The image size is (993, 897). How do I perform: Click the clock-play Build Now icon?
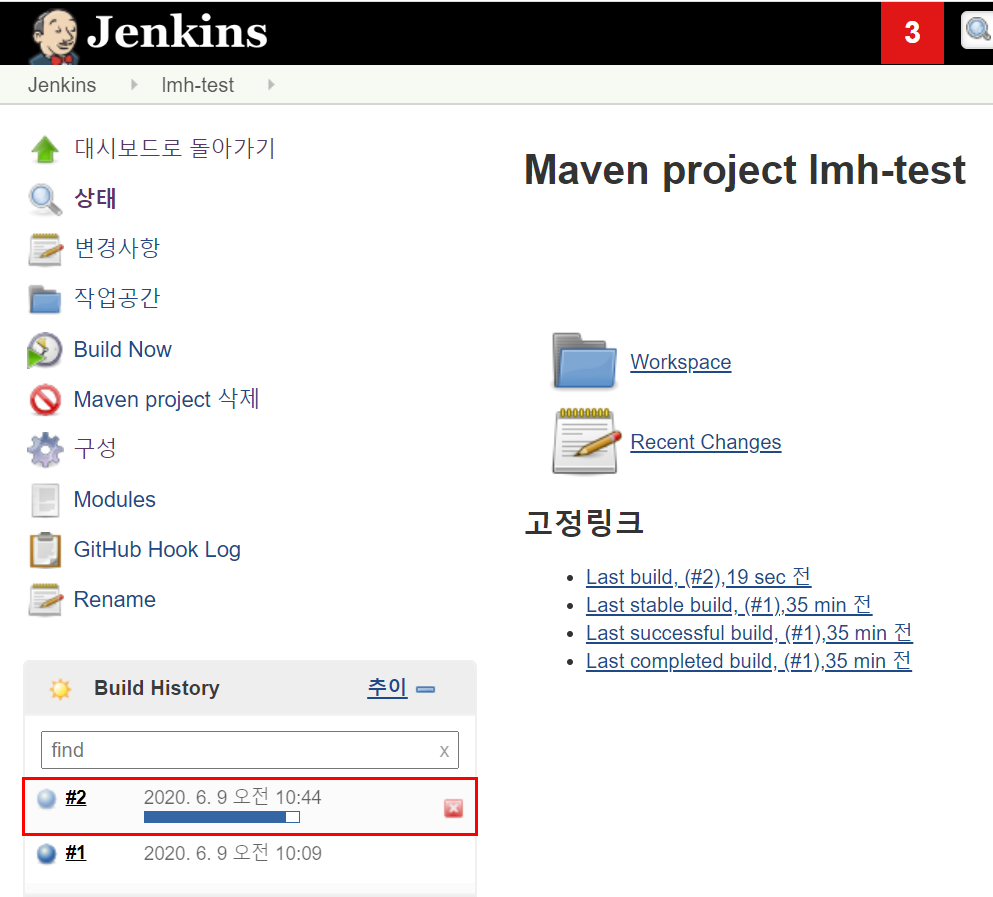[x=44, y=350]
